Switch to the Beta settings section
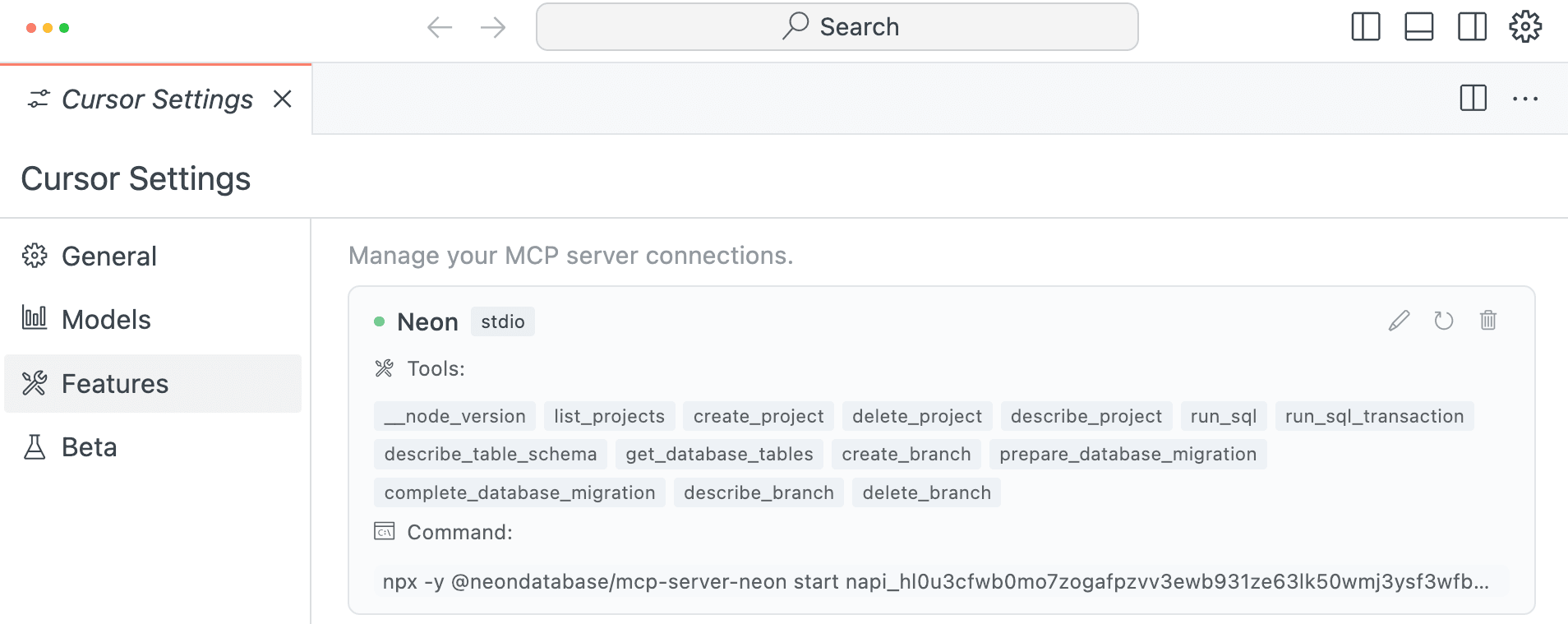This screenshot has width=1568, height=624. pos(89,447)
